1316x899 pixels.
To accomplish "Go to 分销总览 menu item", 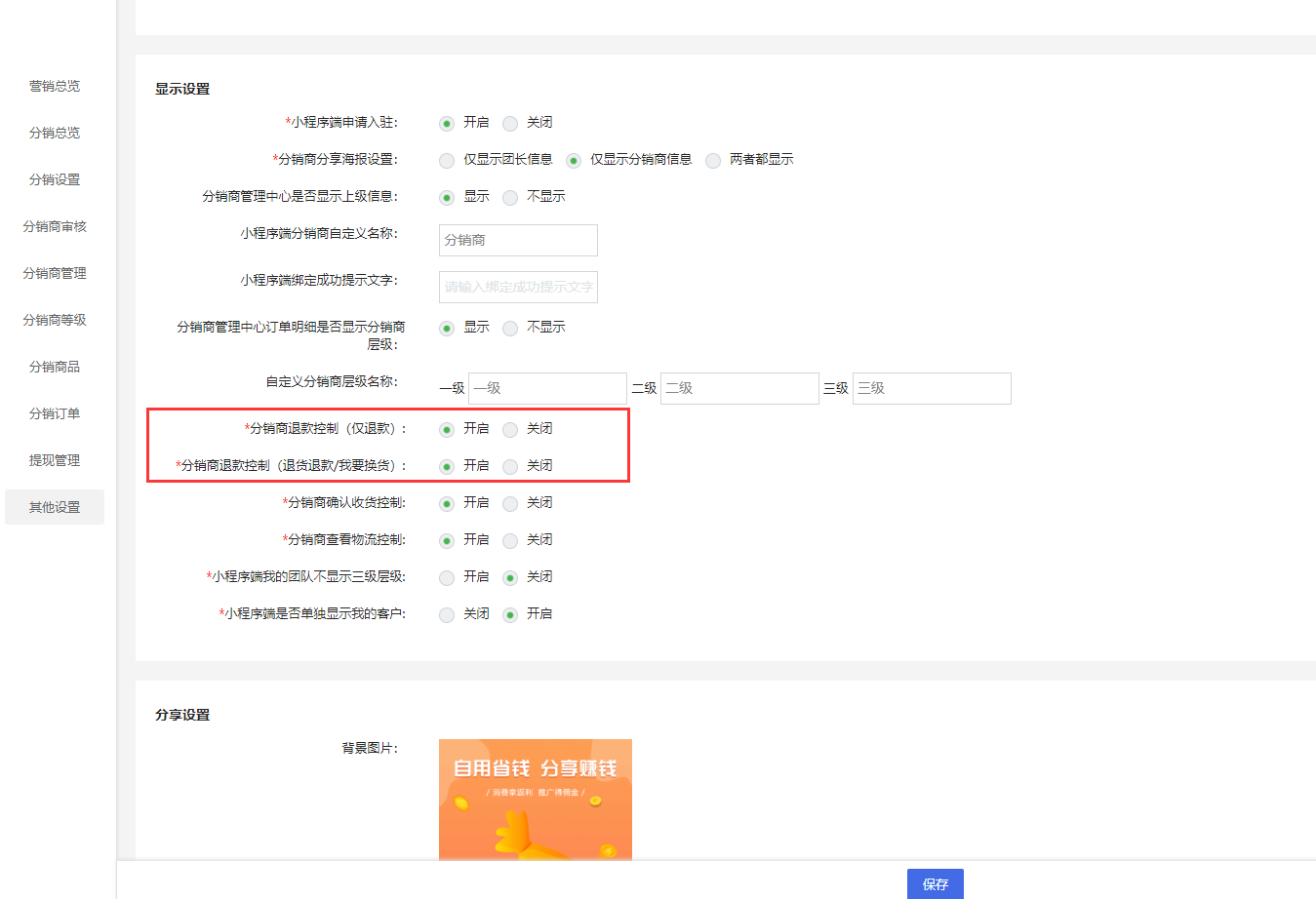I will click(55, 133).
